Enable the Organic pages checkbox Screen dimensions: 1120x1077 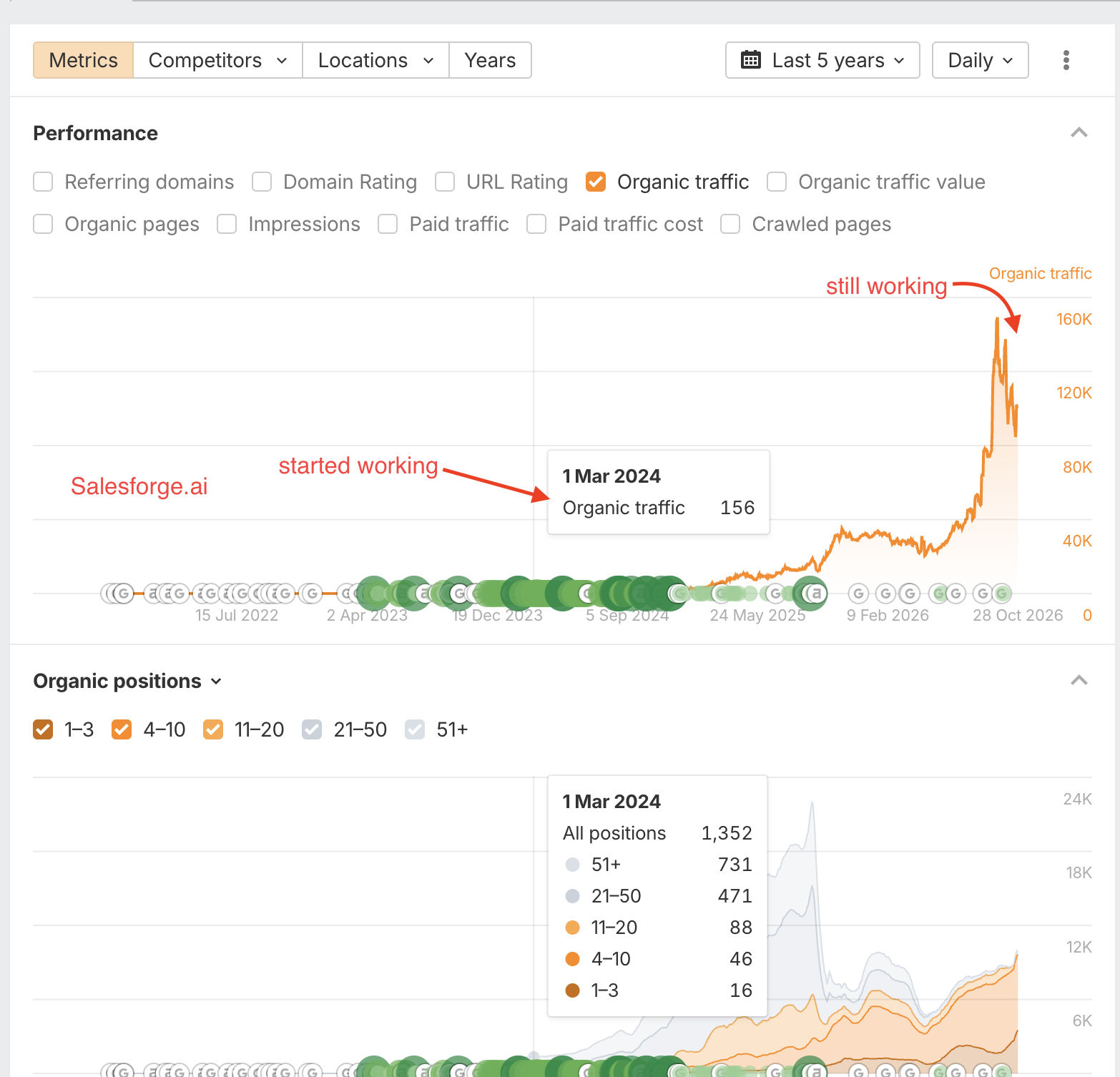pos(43,224)
